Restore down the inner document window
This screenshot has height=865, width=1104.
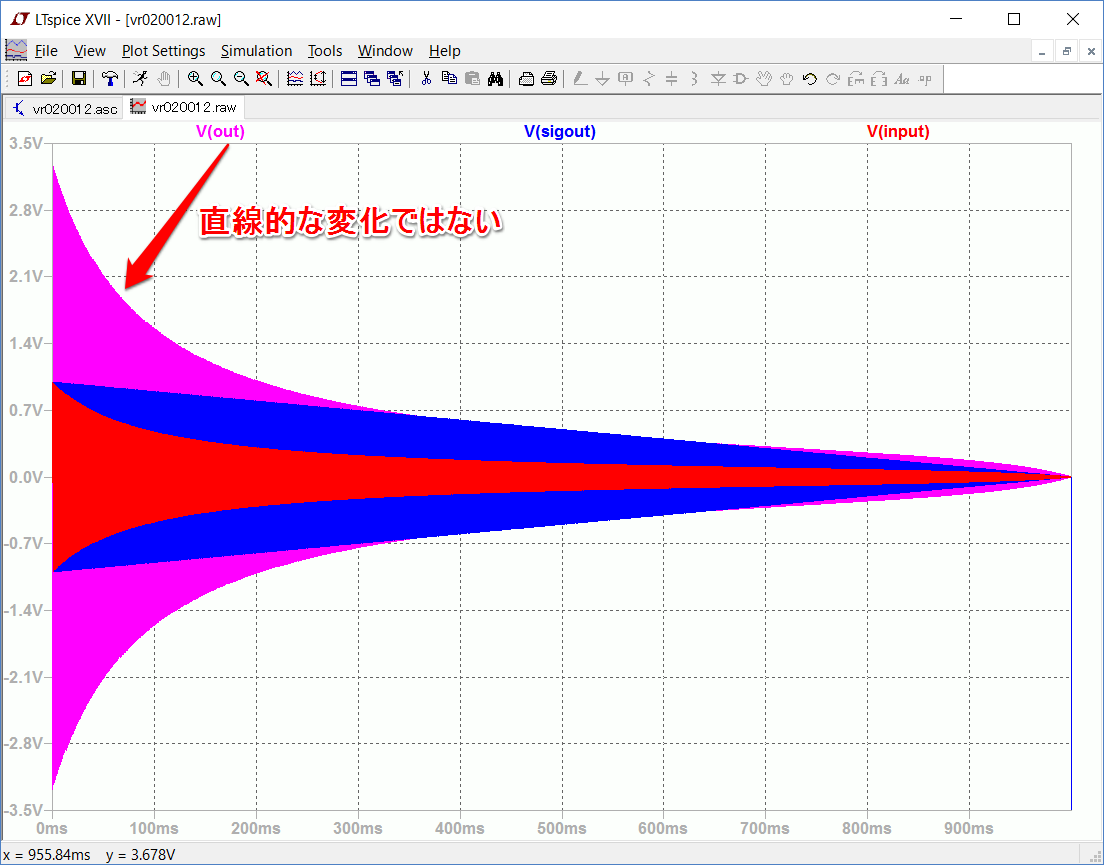(x=1067, y=51)
